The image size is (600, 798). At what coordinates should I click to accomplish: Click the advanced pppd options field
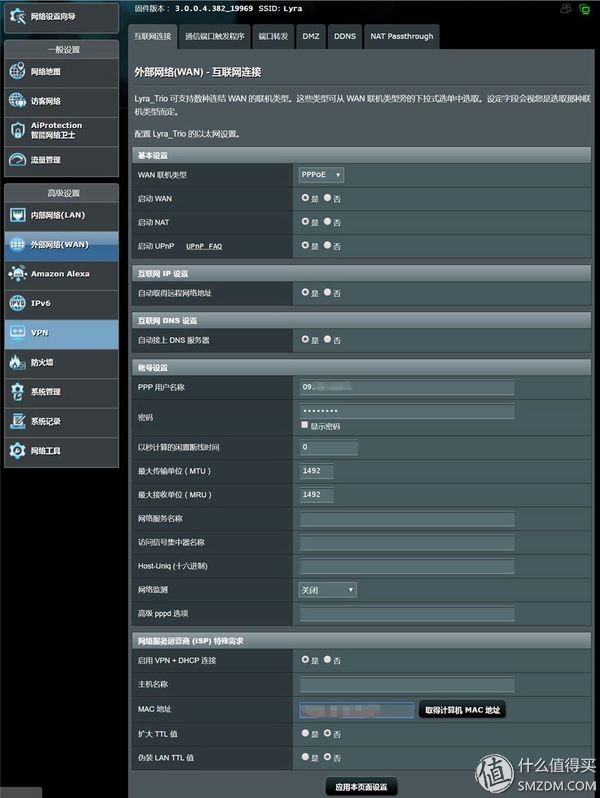(x=407, y=614)
